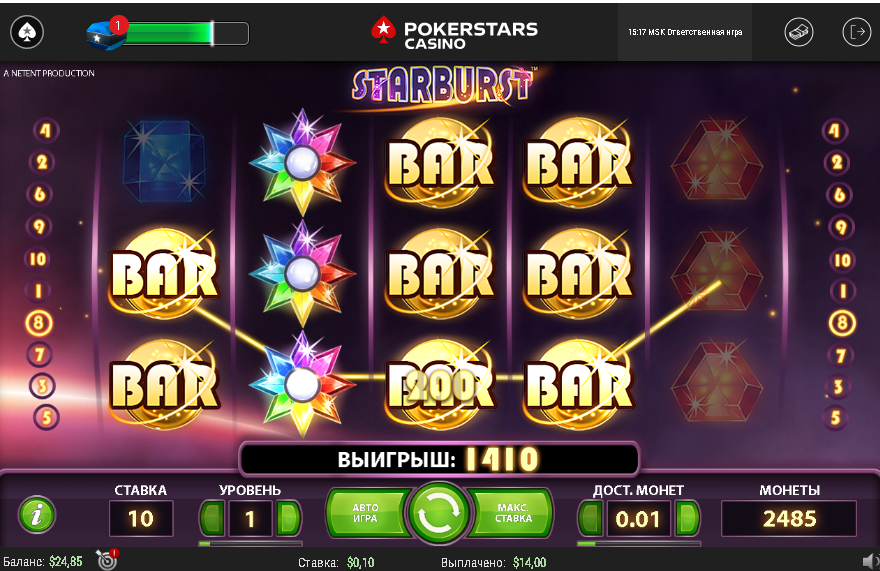This screenshot has height=571, width=880.
Task: Mute sound with the speaker icon
Action: point(869,561)
